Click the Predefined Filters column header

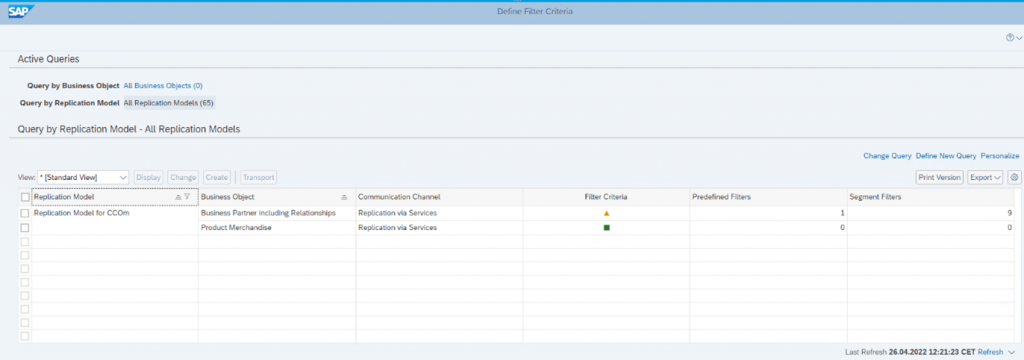(768, 197)
